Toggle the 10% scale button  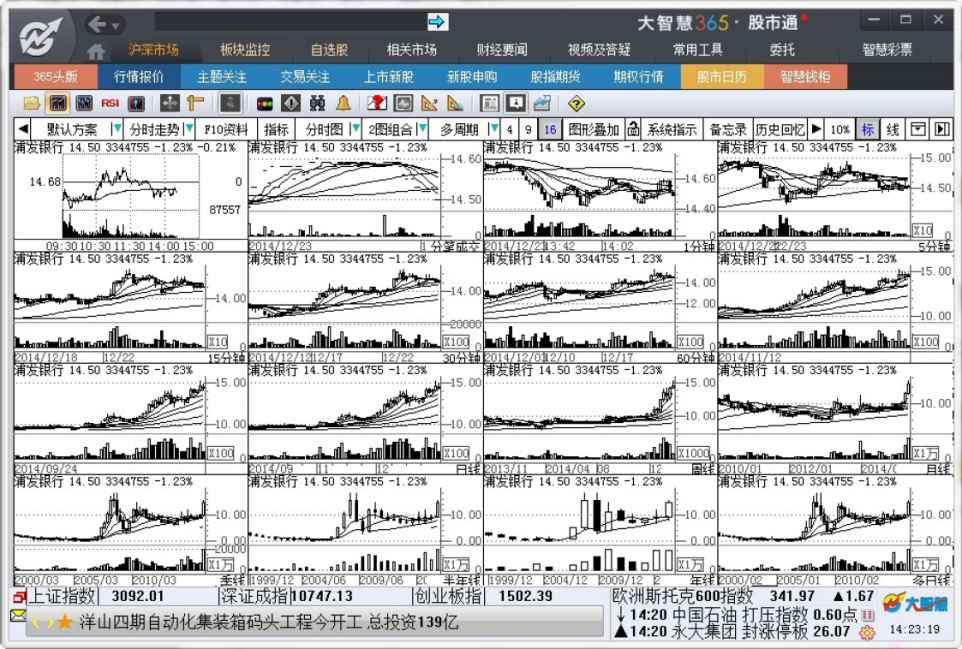point(840,129)
